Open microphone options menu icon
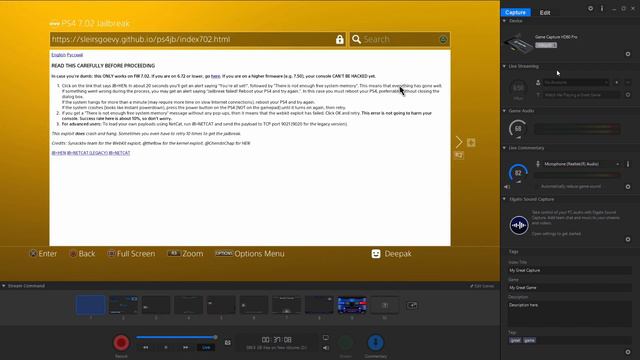Viewport: 640px width, 360px height. [x=628, y=164]
